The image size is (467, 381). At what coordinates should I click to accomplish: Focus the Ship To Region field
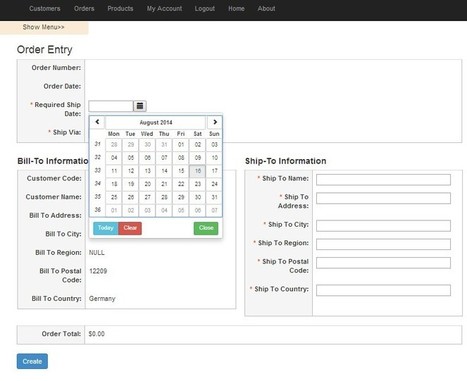(383, 244)
